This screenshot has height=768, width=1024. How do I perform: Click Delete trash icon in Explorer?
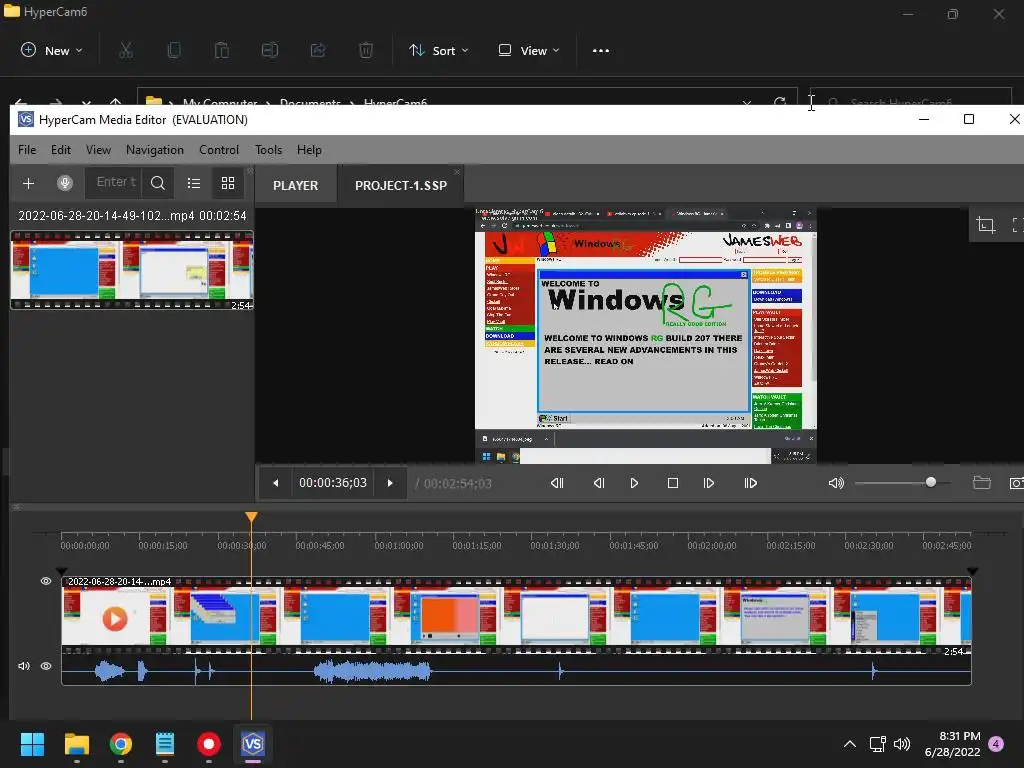coord(366,50)
